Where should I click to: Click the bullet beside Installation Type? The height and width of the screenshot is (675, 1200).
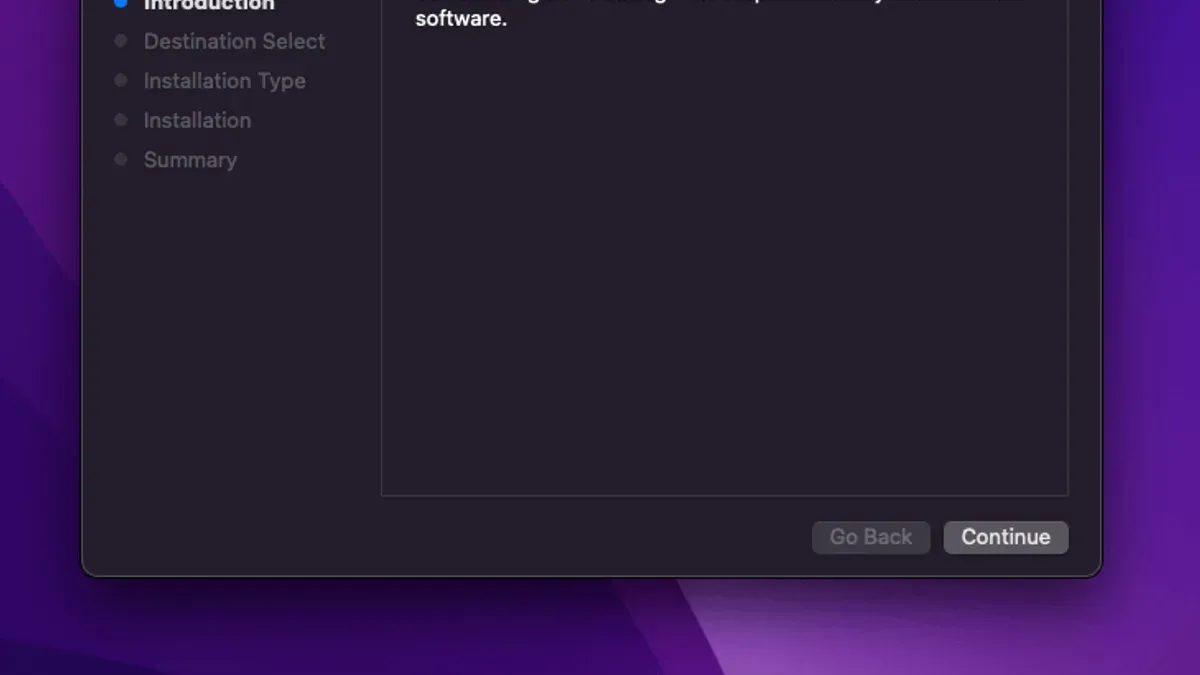coord(121,80)
